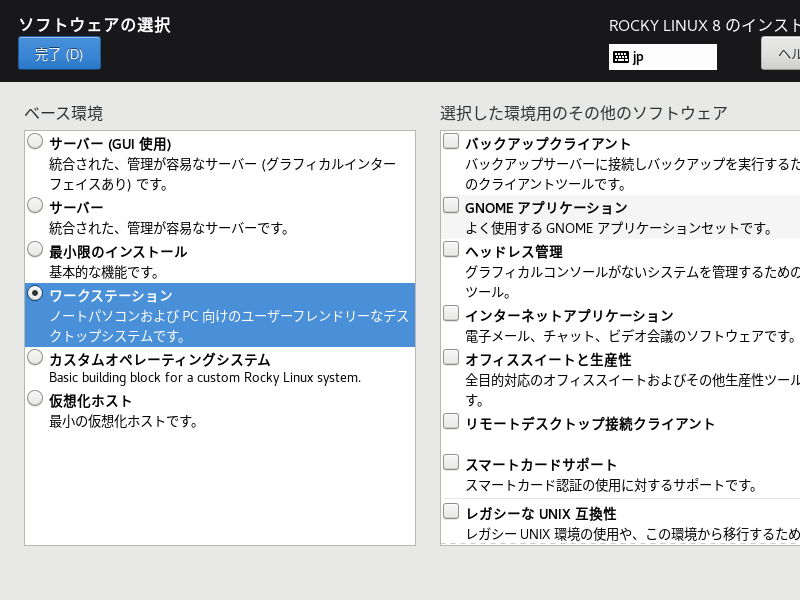Click 基本的な機能です。 description text
This screenshot has width=800, height=600.
click(104, 272)
